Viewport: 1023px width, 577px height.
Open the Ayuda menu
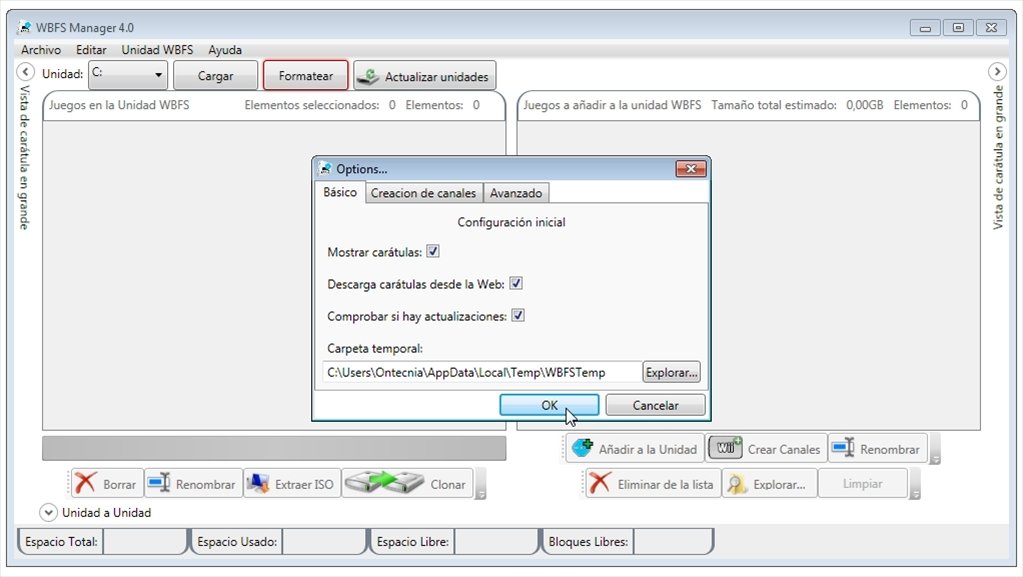coord(225,50)
